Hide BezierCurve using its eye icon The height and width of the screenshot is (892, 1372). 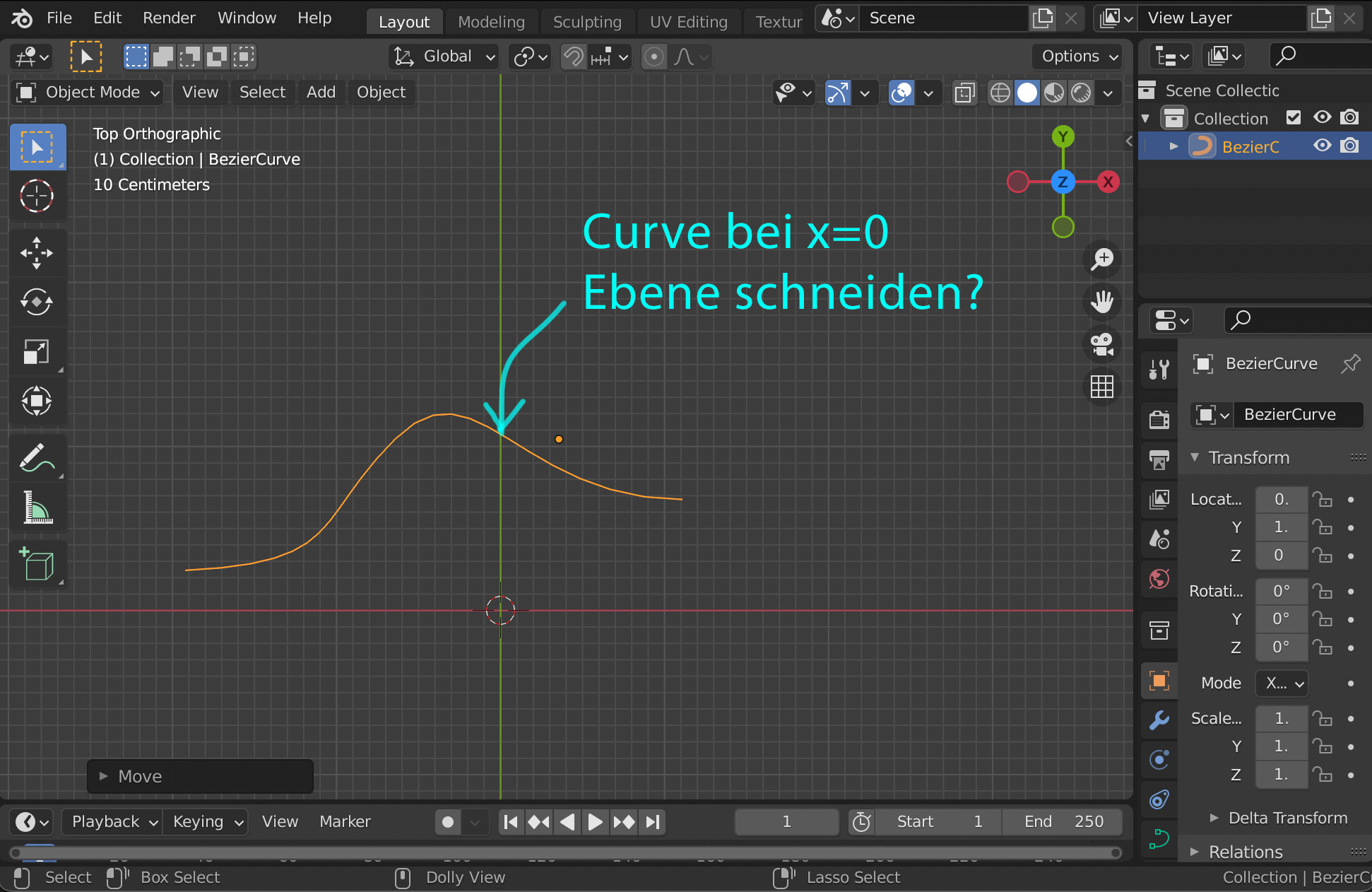click(1322, 146)
